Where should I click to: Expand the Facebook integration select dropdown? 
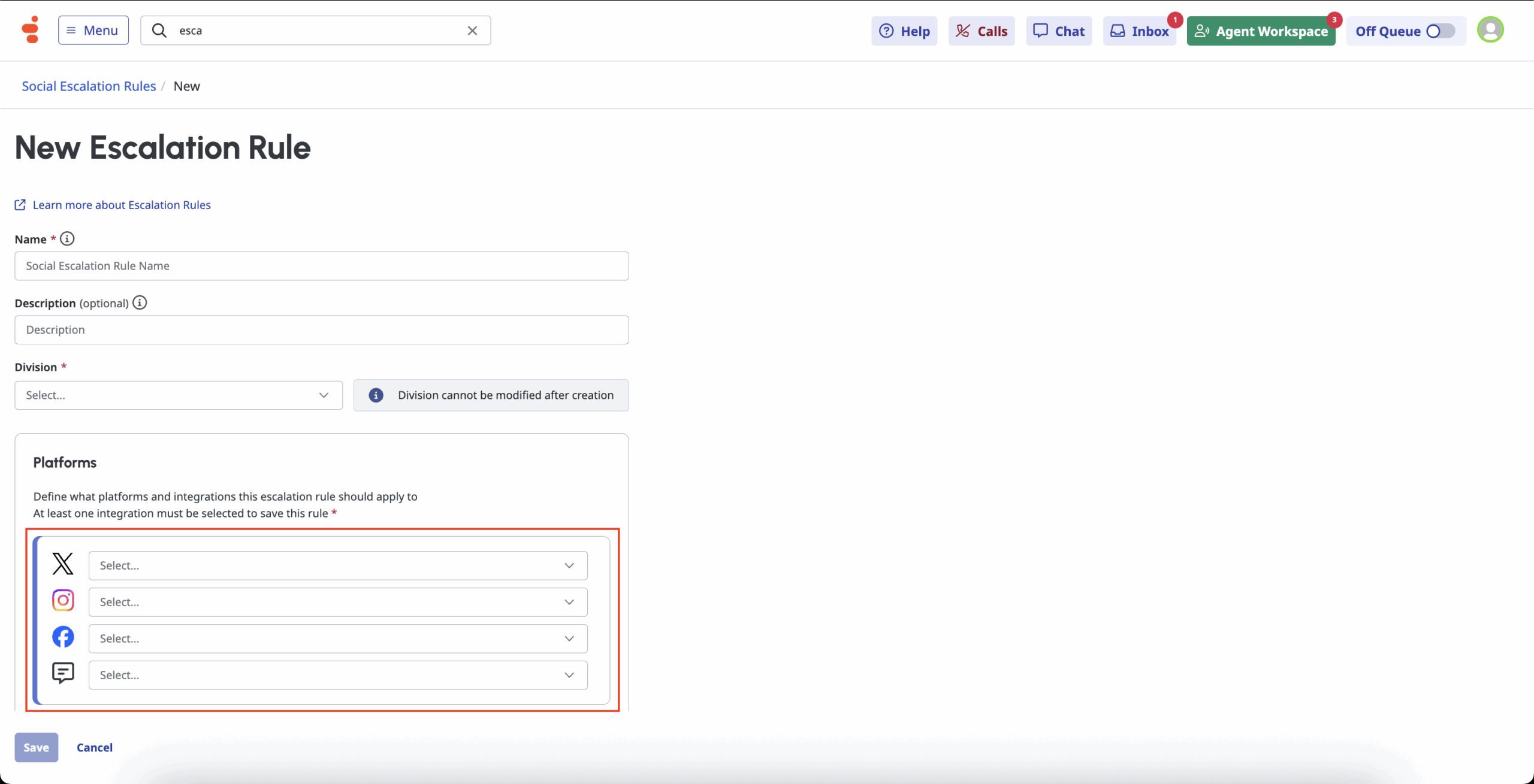pyautogui.click(x=338, y=638)
